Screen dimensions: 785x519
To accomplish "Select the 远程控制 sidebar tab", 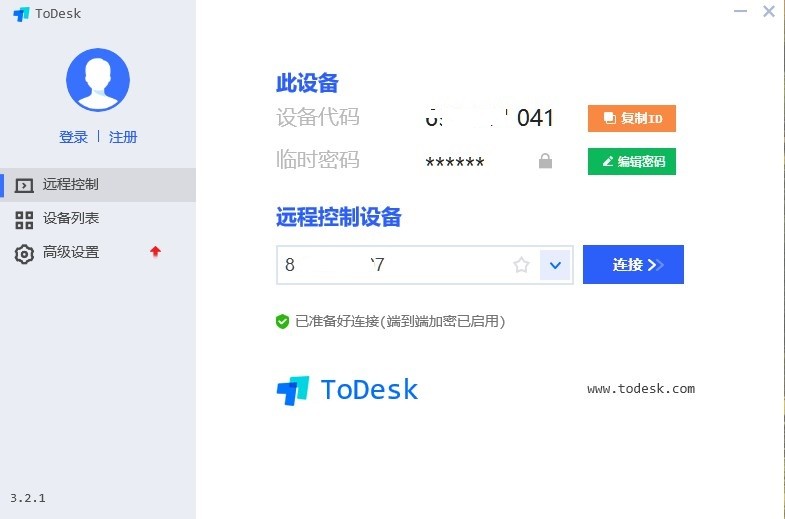I will tap(98, 185).
